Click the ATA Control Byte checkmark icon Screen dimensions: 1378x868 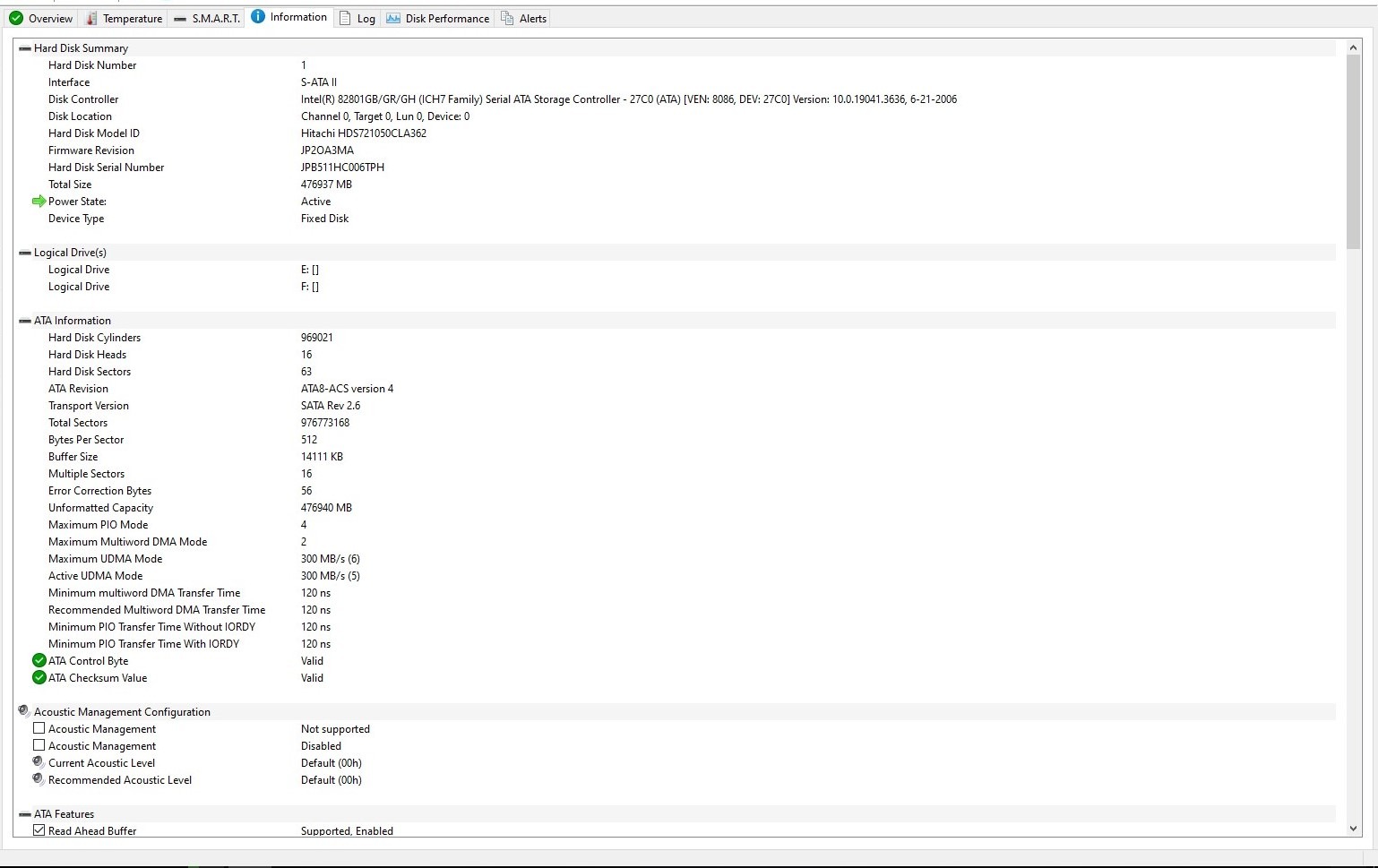pyautogui.click(x=39, y=661)
